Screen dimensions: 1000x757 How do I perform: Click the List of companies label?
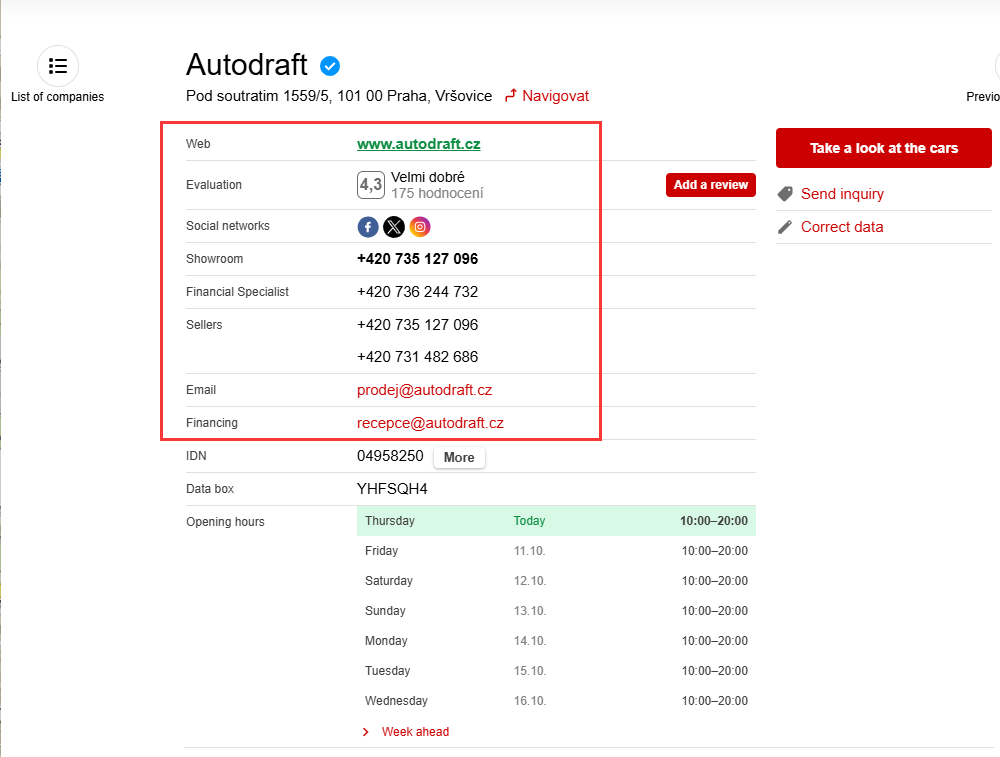point(57,97)
